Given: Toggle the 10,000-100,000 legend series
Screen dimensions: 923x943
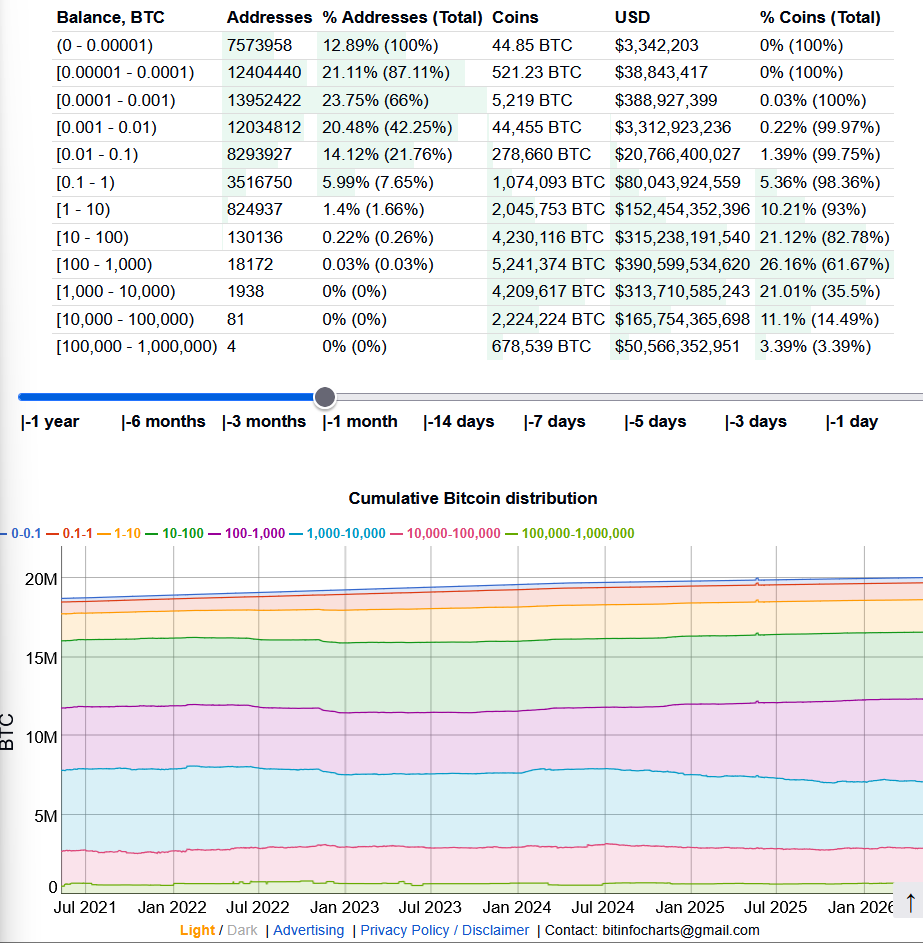Looking at the screenshot, I should [446, 533].
